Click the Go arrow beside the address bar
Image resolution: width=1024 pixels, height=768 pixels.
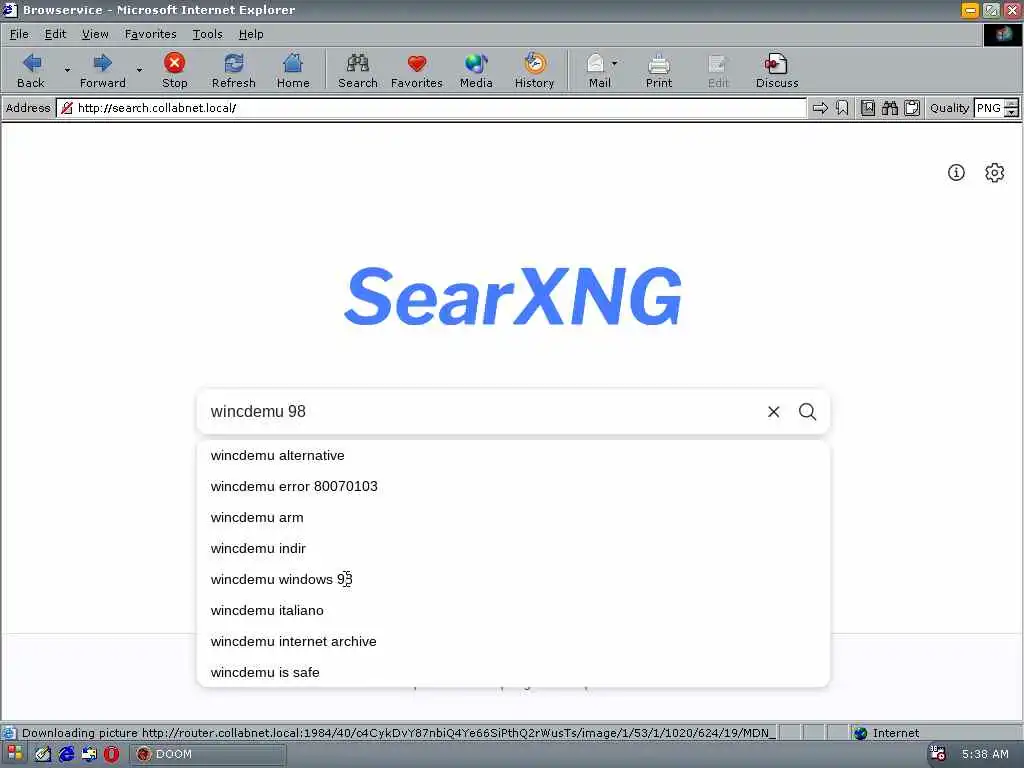[820, 108]
